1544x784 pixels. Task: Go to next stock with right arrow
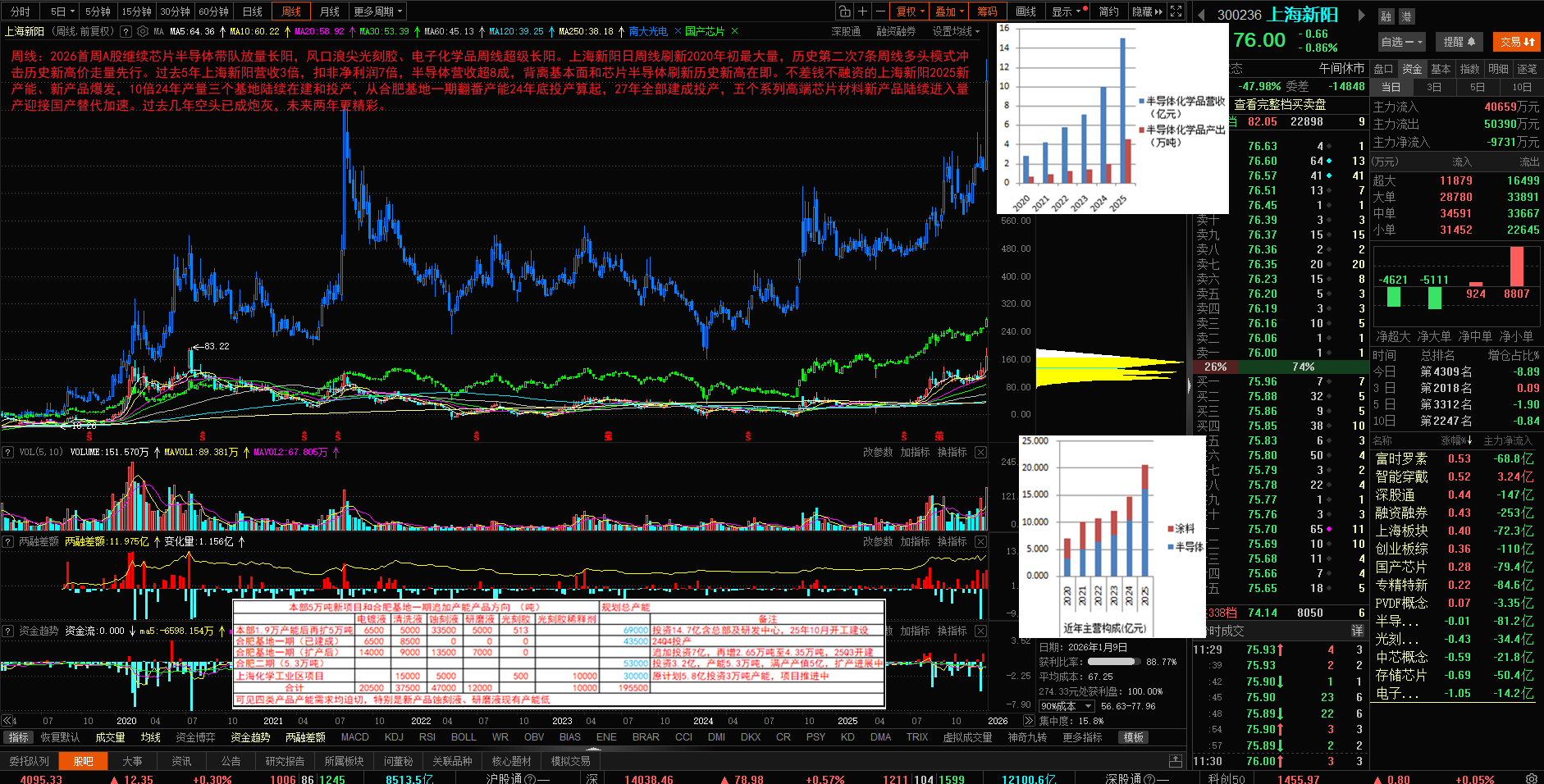coord(1362,15)
